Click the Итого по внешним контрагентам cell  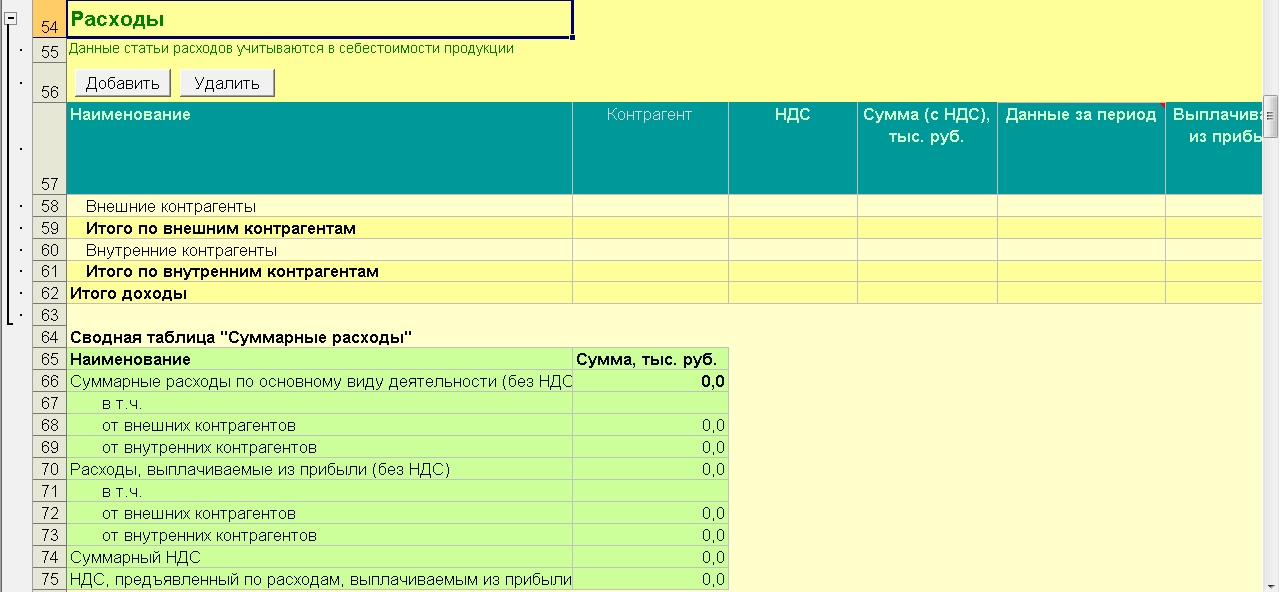click(x=319, y=228)
